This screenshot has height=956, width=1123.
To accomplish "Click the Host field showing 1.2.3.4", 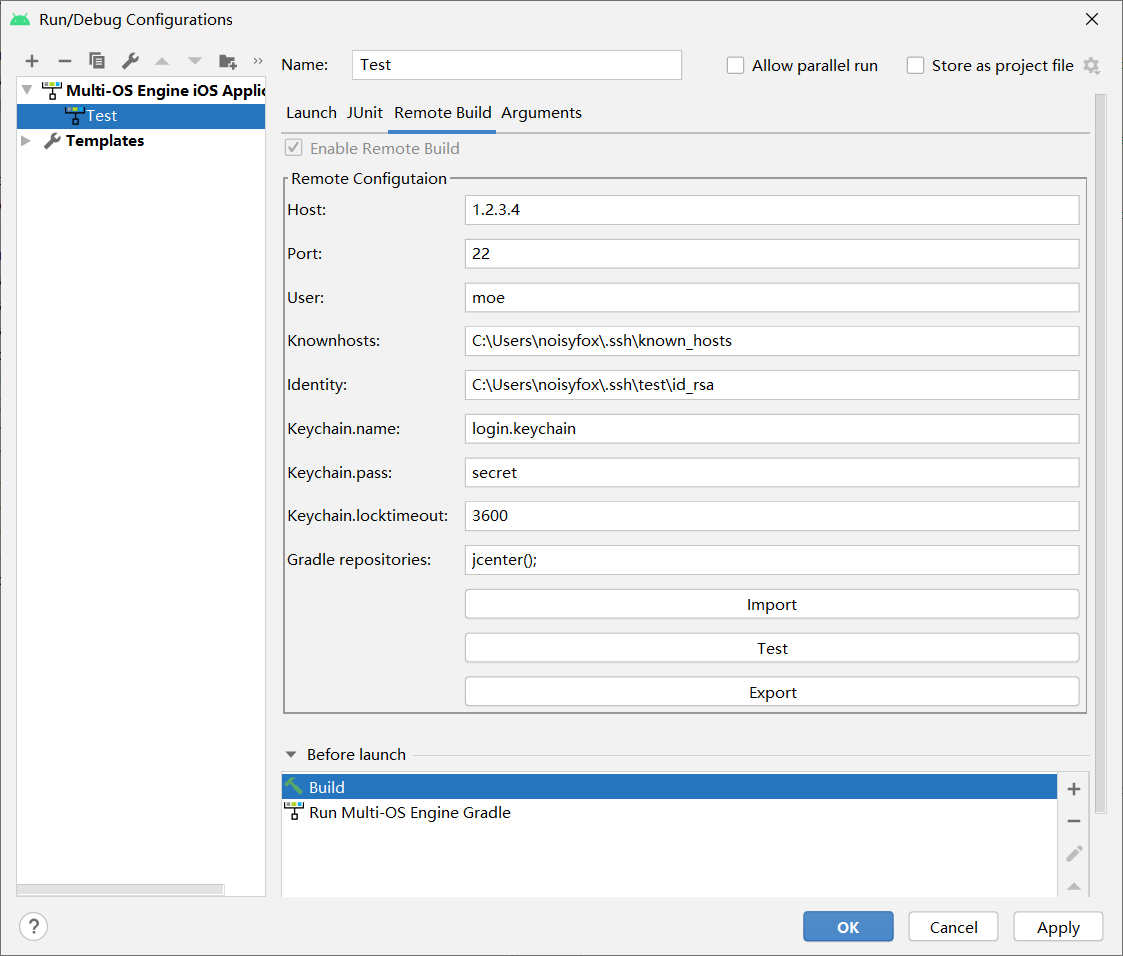I will (772, 210).
